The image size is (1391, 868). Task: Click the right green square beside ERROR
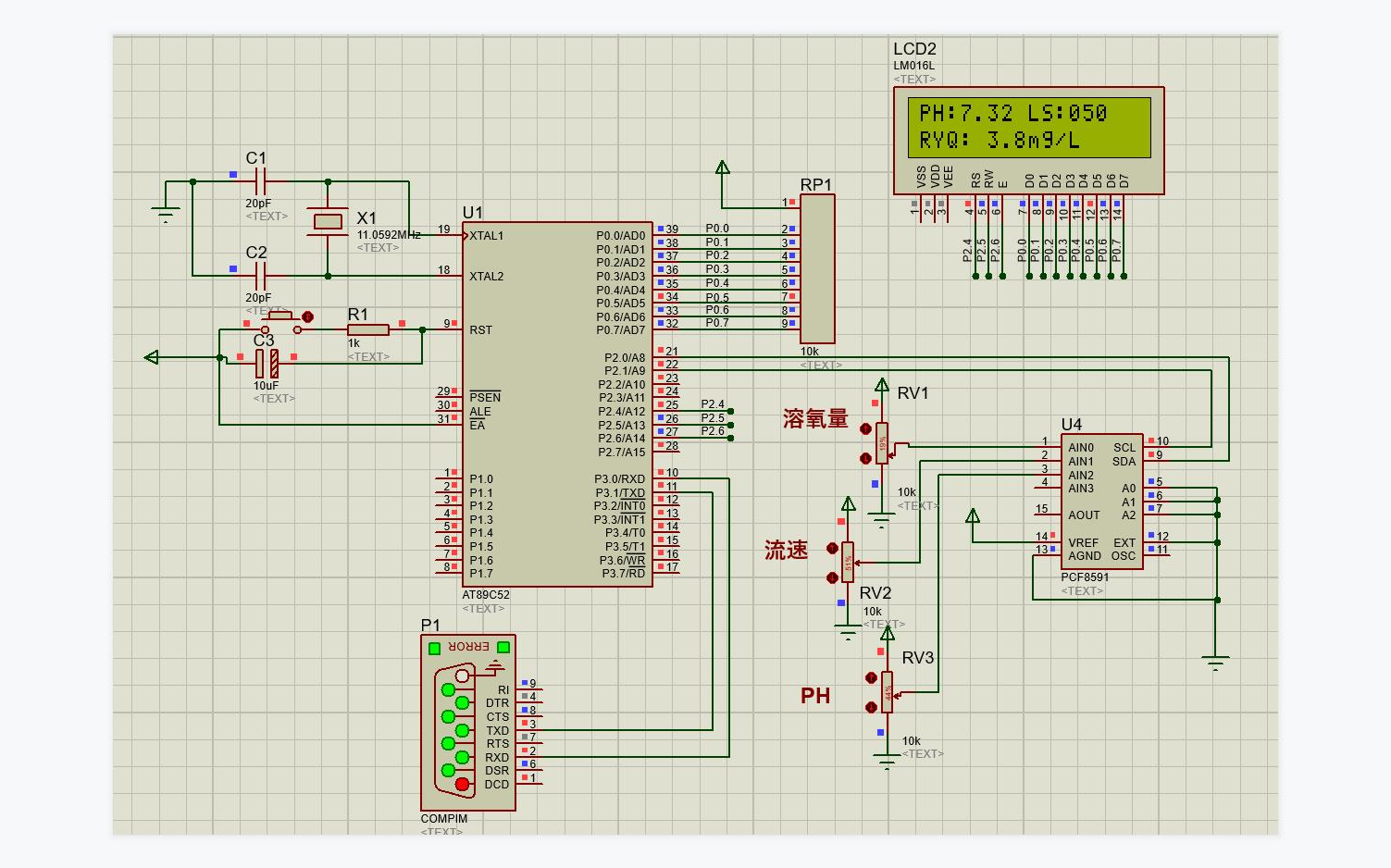(503, 648)
